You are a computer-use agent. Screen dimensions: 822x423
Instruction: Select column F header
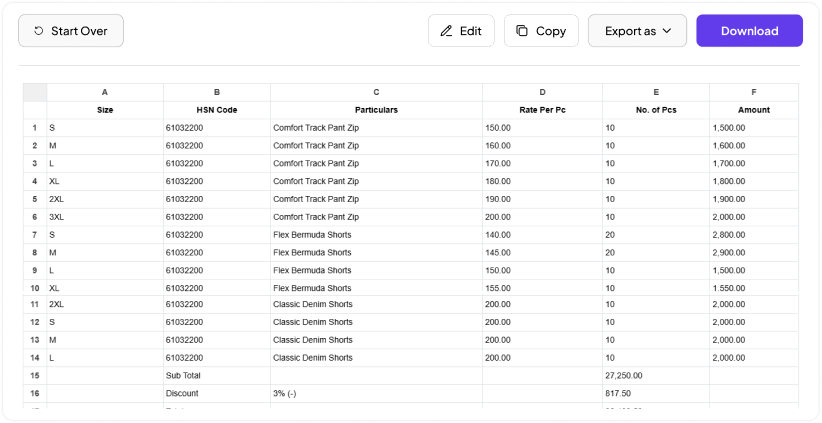753,92
